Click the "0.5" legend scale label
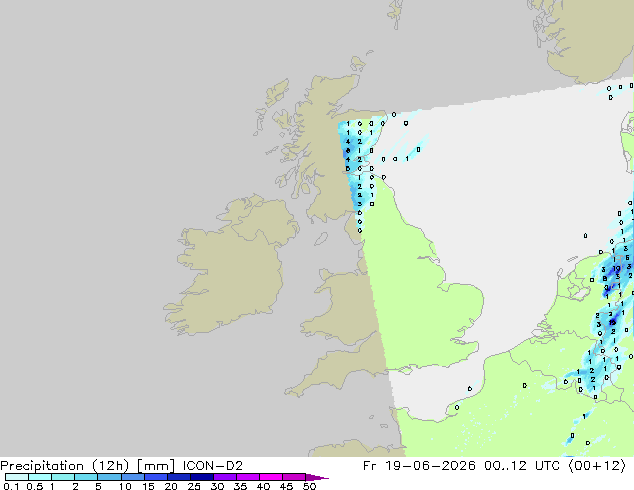The image size is (634, 490). pos(35,486)
